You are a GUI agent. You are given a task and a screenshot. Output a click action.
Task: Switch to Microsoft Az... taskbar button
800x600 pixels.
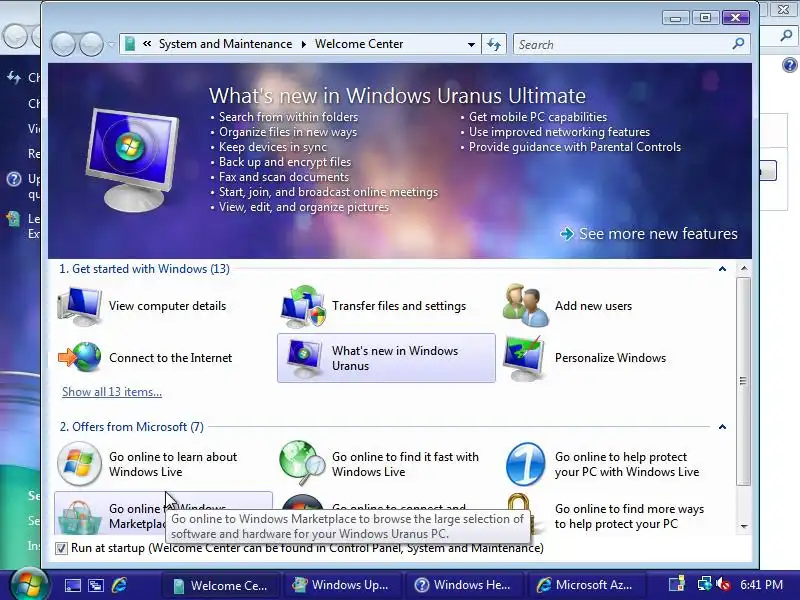[585, 585]
